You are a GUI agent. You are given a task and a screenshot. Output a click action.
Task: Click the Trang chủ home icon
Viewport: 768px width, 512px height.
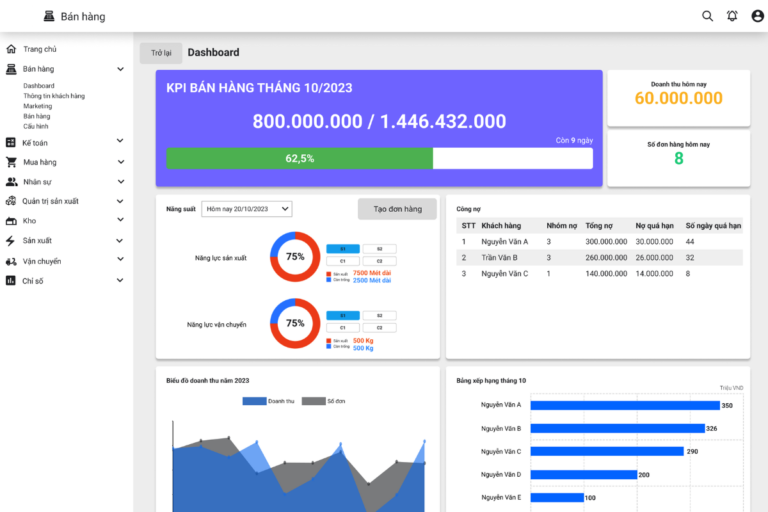[x=11, y=49]
